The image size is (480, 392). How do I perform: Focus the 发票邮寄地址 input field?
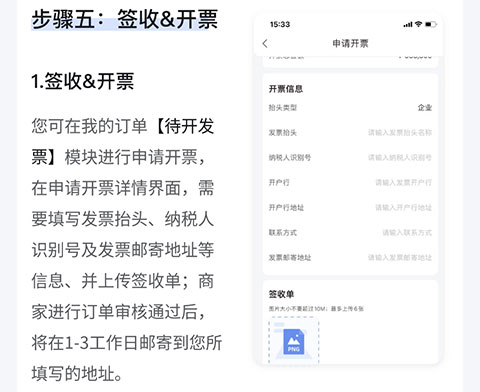400,257
